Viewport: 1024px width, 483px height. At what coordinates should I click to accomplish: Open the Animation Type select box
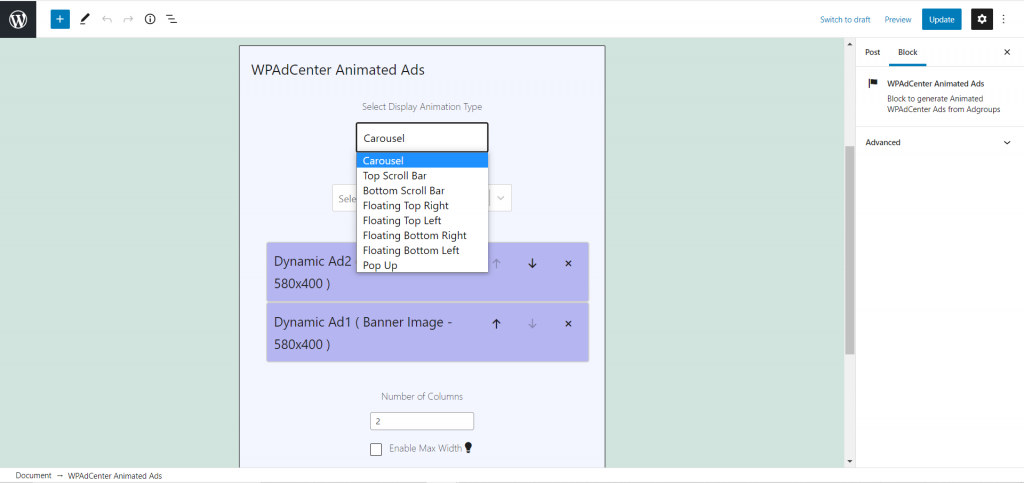422,138
